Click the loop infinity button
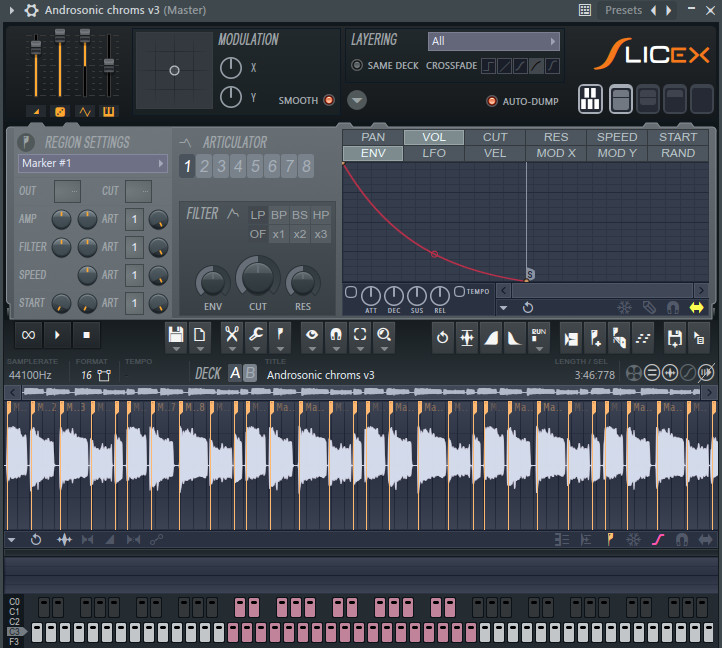The width and height of the screenshot is (722, 648). 29,335
